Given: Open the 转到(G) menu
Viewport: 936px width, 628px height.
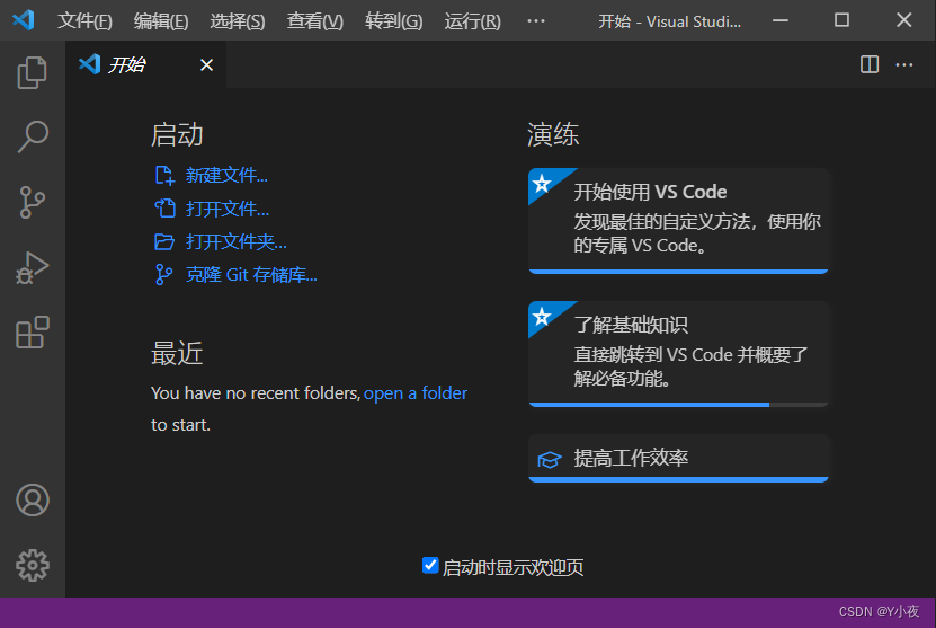Looking at the screenshot, I should coord(393,21).
